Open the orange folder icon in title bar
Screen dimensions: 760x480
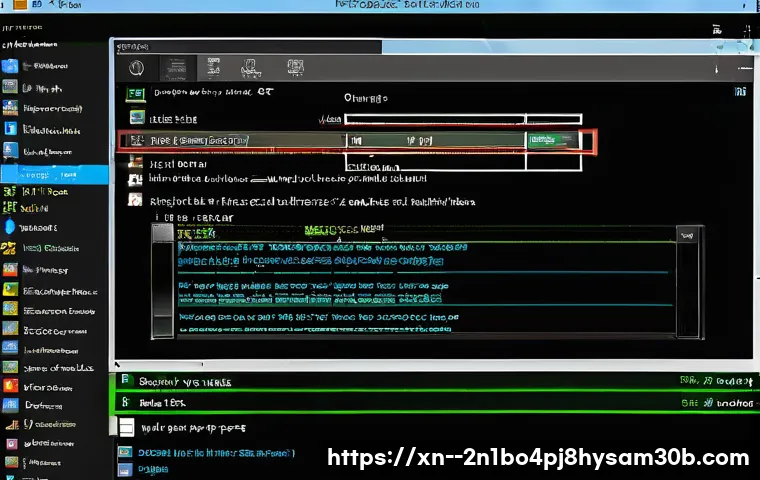47,5
